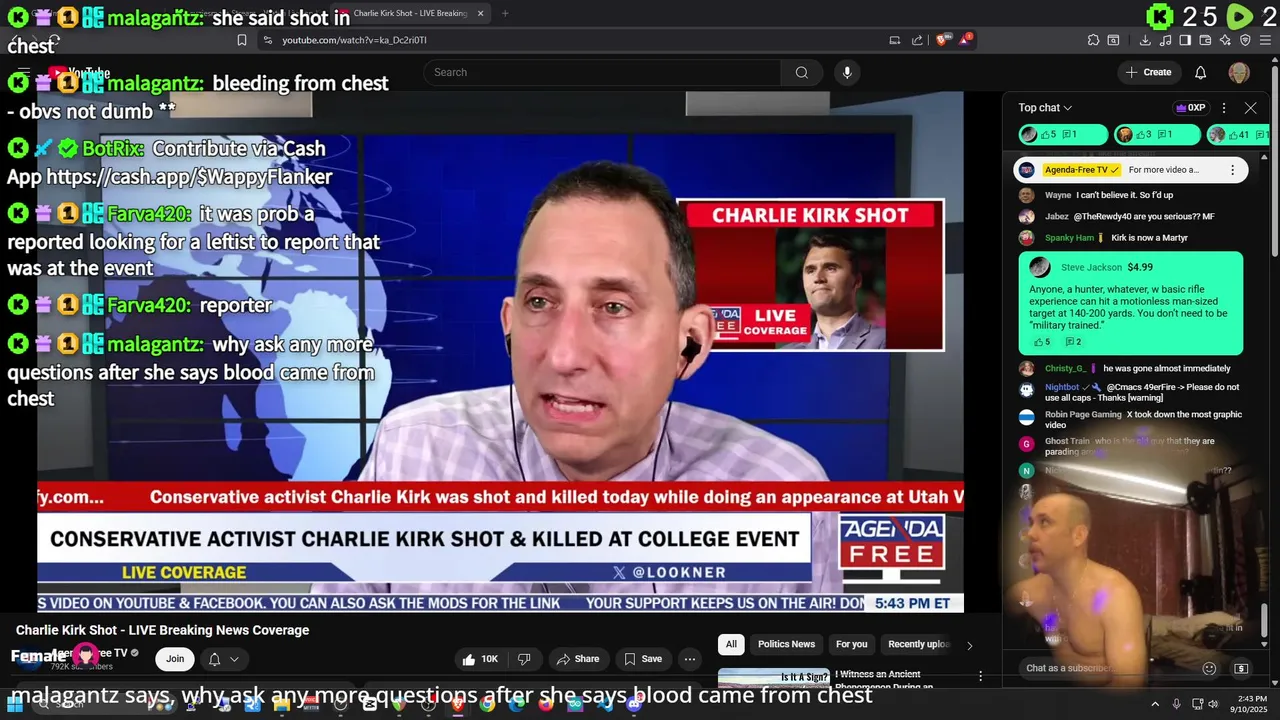Like Steve Jackson's $4.99 Super Chat
The width and height of the screenshot is (1280, 720).
pyautogui.click(x=1041, y=342)
